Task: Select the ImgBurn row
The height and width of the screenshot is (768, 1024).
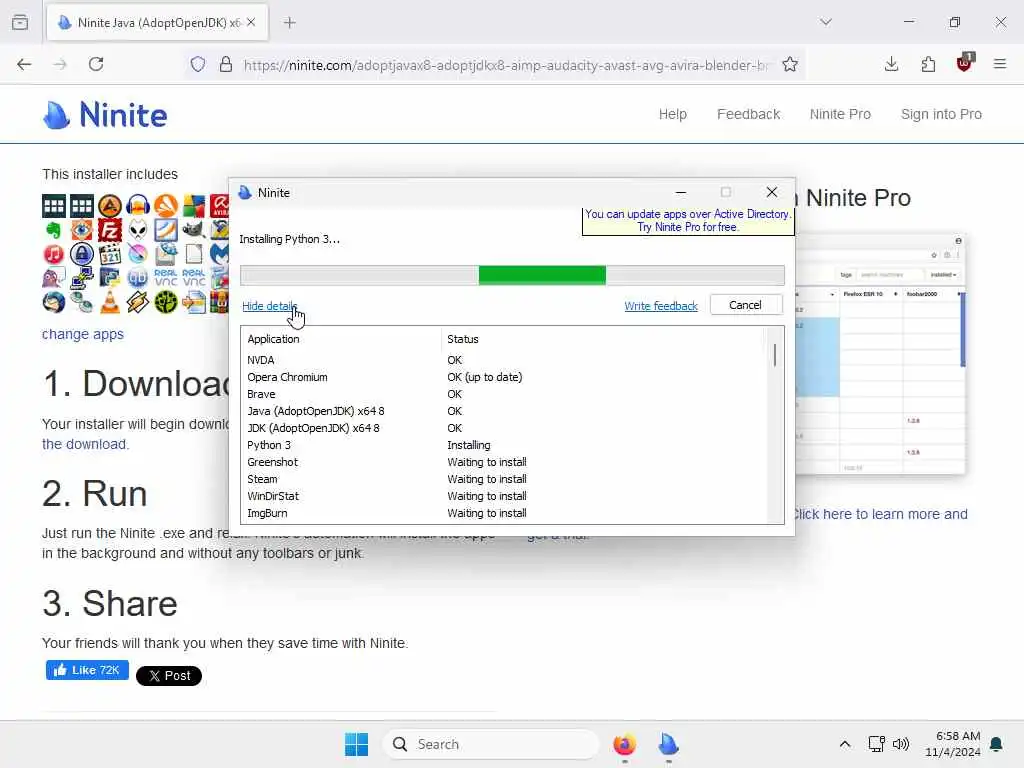Action: pyautogui.click(x=503, y=513)
